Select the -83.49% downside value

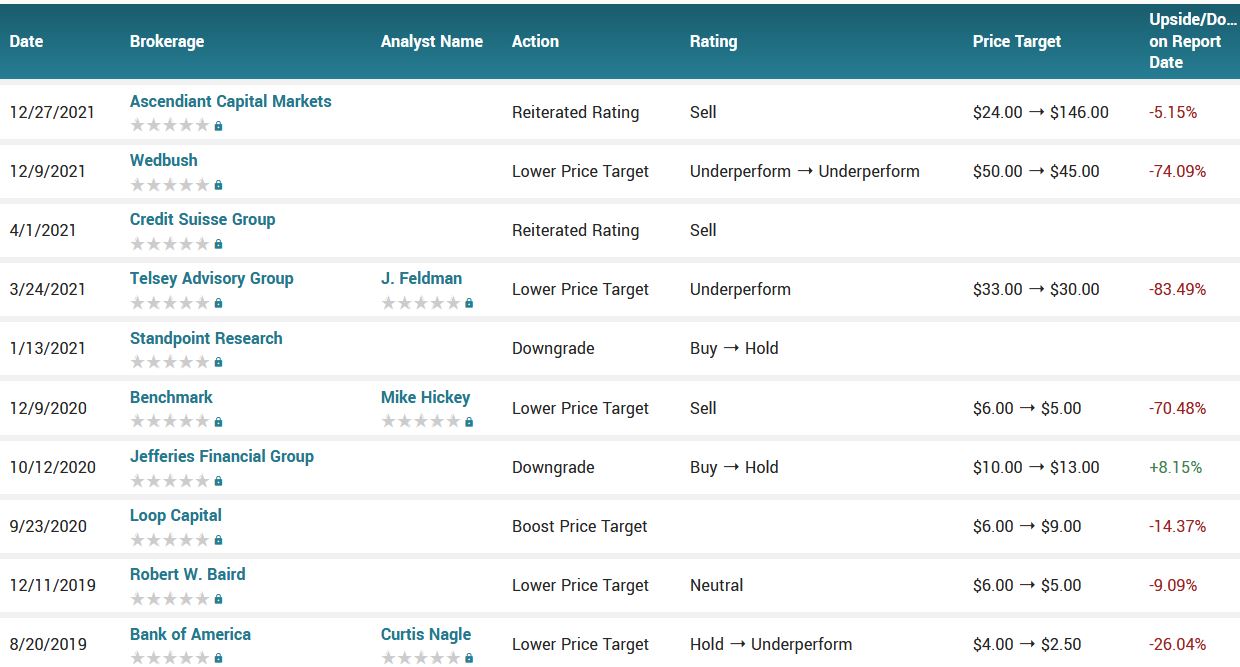click(x=1178, y=289)
